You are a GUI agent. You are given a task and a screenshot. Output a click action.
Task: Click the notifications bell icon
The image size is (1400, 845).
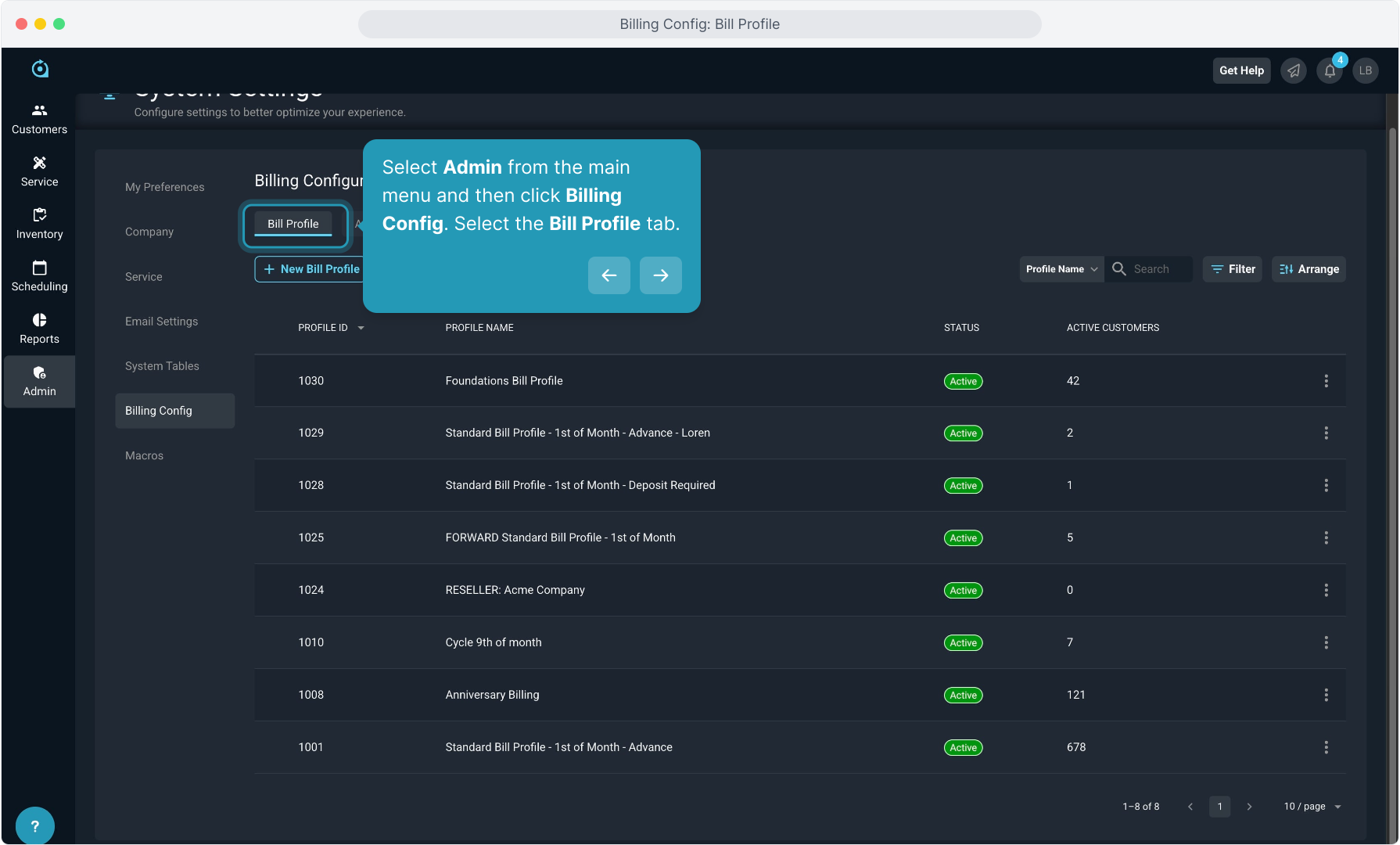[1330, 70]
